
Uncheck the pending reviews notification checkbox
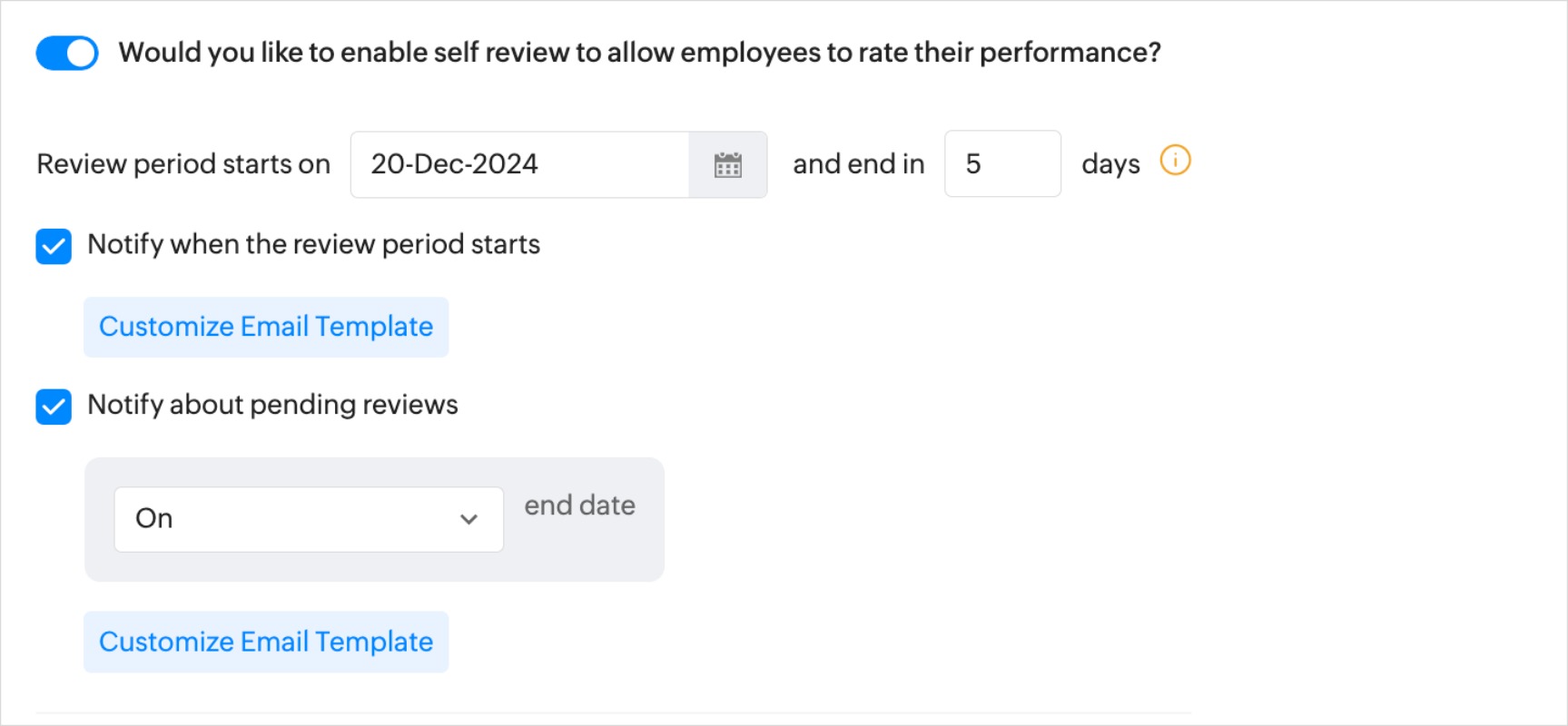click(54, 407)
